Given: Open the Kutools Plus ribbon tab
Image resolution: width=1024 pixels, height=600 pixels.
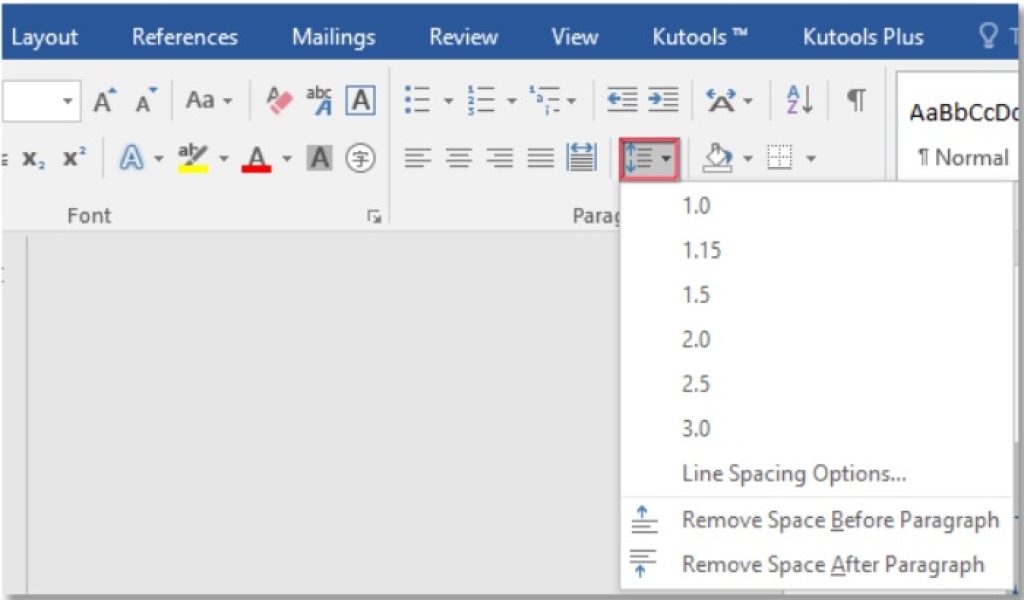Looking at the screenshot, I should (862, 36).
